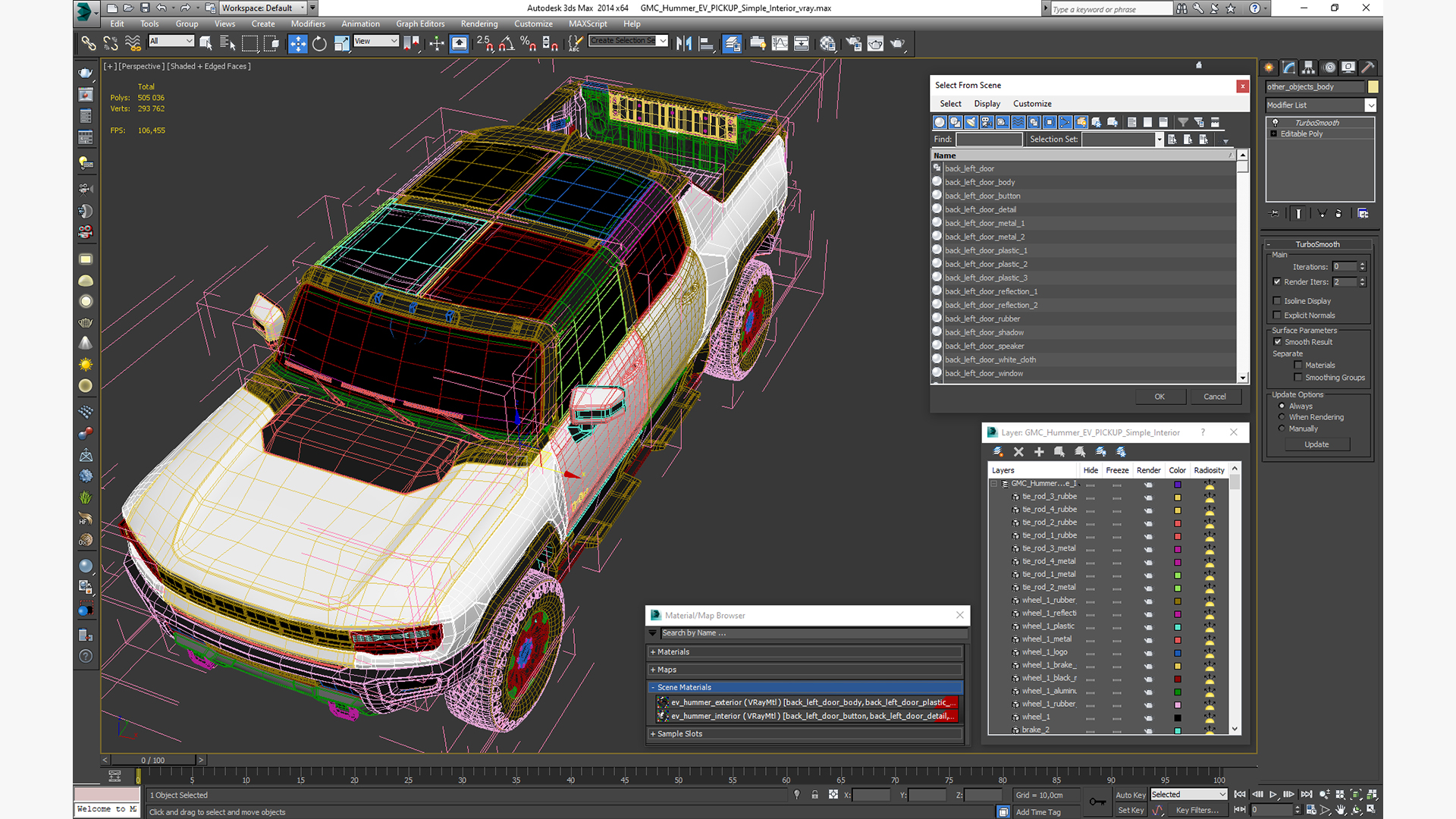Viewport: 1456px width, 819px height.
Task: Select When Rendering update radio option
Action: pos(1282,417)
